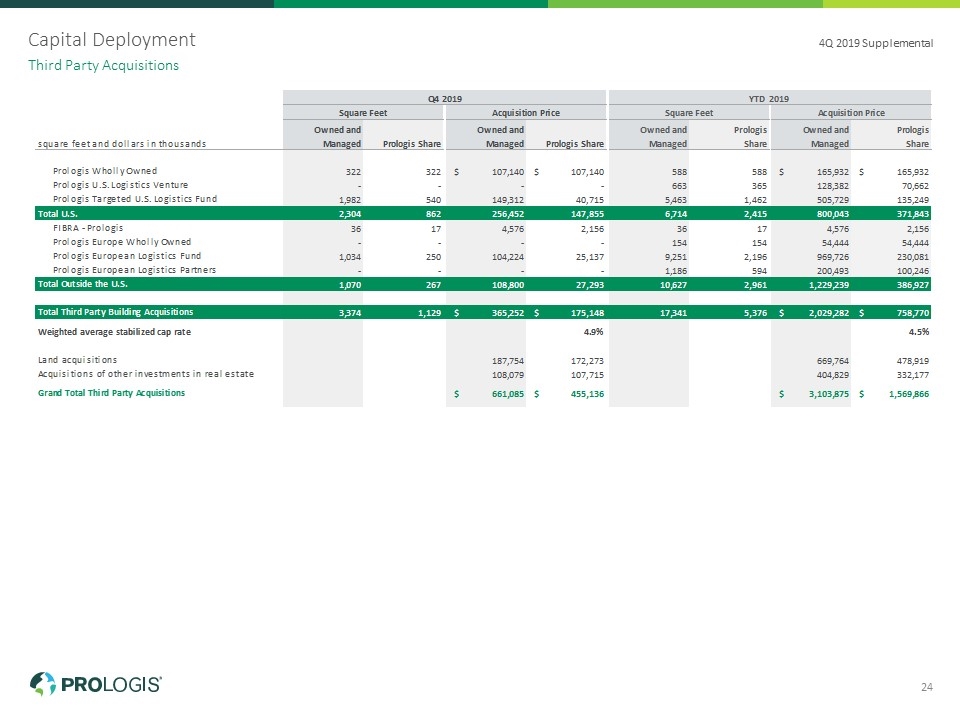
Task: Click the 'Total Outside the U.S.' row label
Action: click(83, 284)
